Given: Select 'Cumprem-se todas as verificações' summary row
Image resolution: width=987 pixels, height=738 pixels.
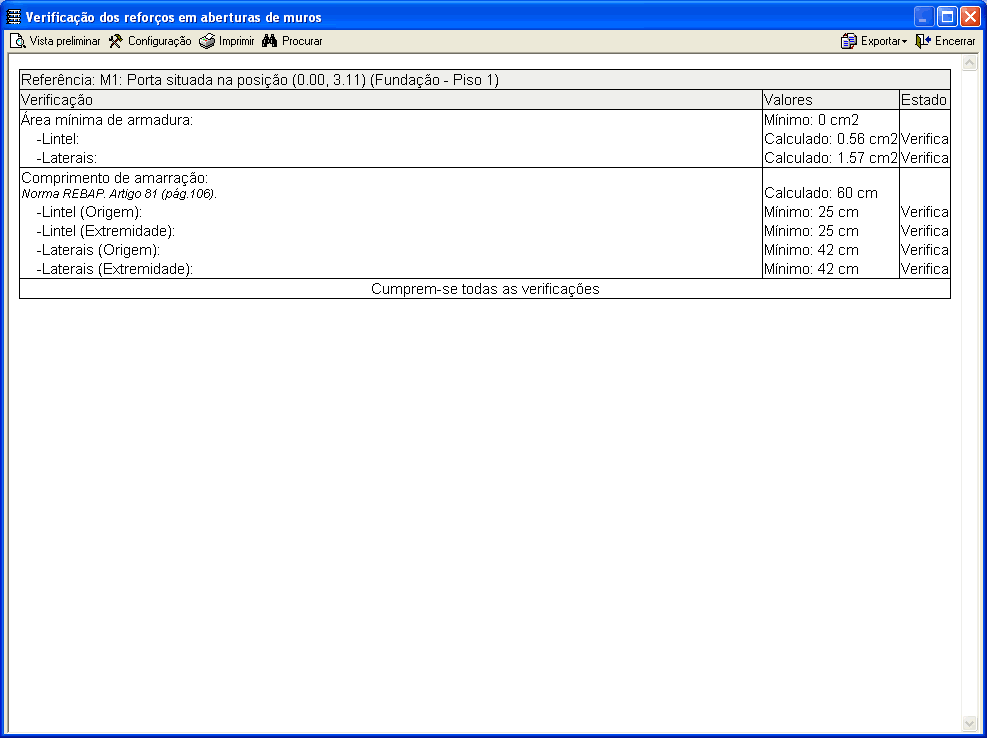Looking at the screenshot, I should (x=485, y=289).
